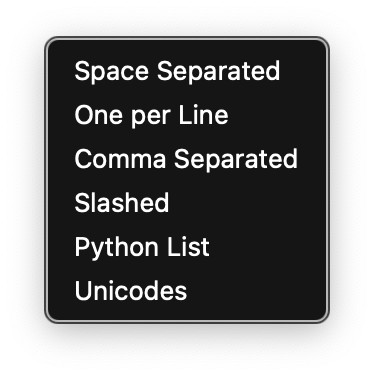Use Slashed glyph name format
The width and height of the screenshot is (374, 376).
tap(187, 203)
